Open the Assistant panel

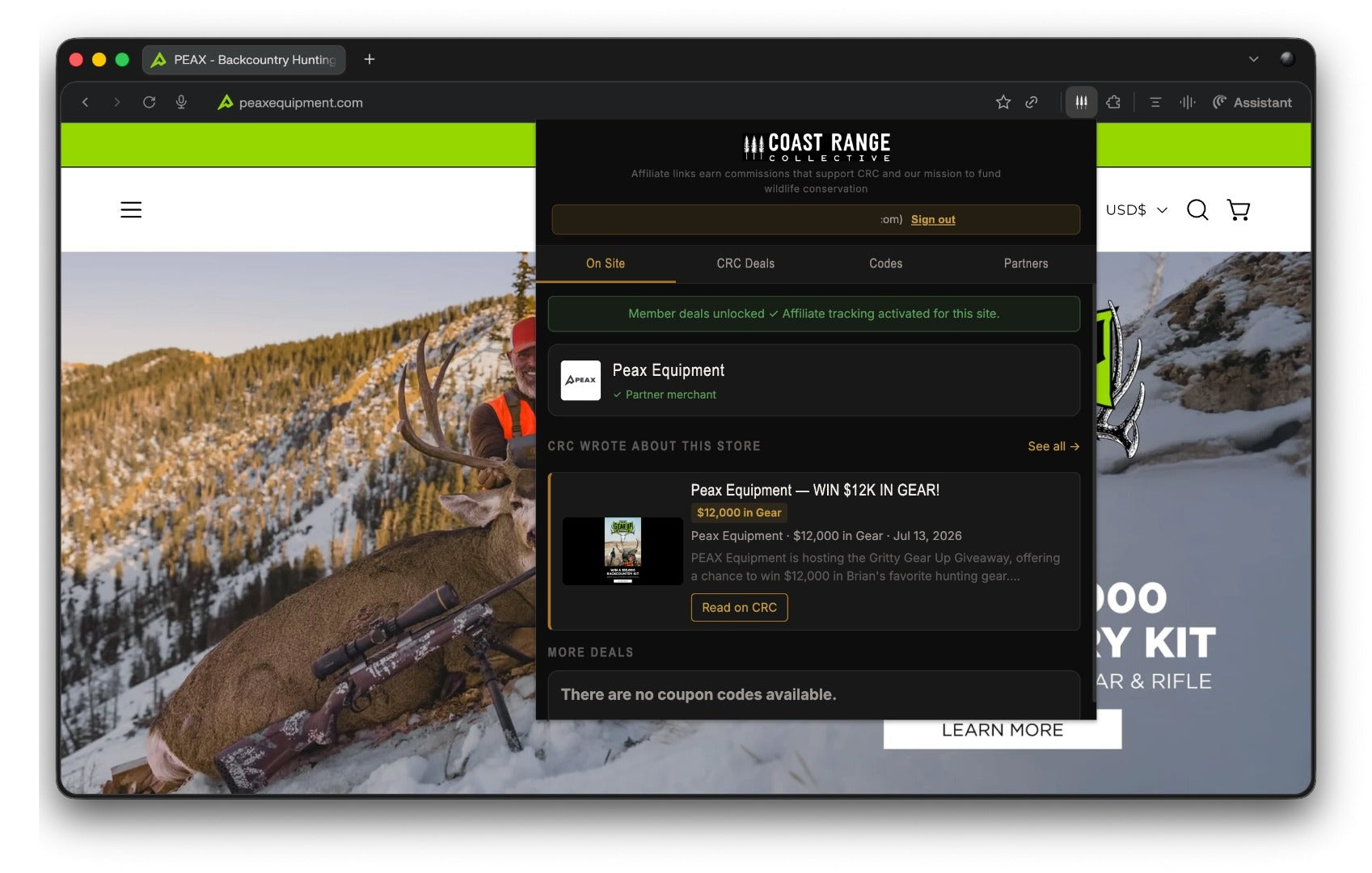click(x=1252, y=103)
